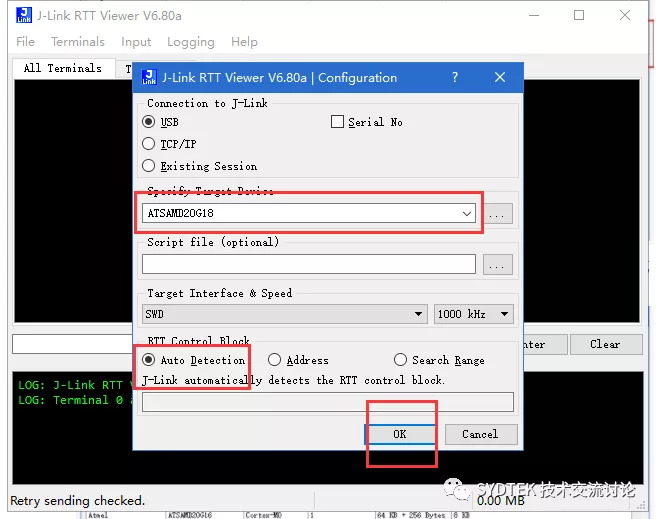Open the target device dropdown ATSAMD20G18

[x=309, y=213]
